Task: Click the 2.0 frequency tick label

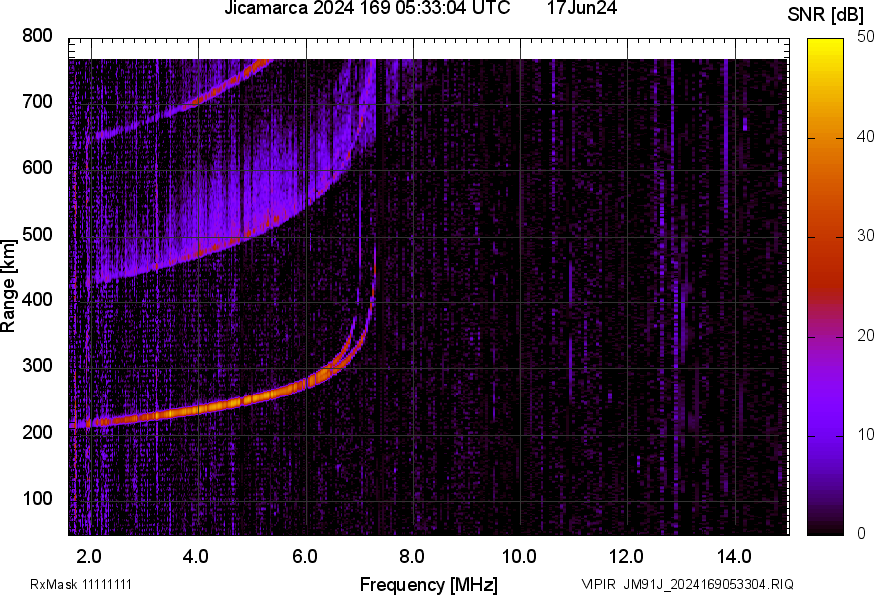Action: click(89, 557)
